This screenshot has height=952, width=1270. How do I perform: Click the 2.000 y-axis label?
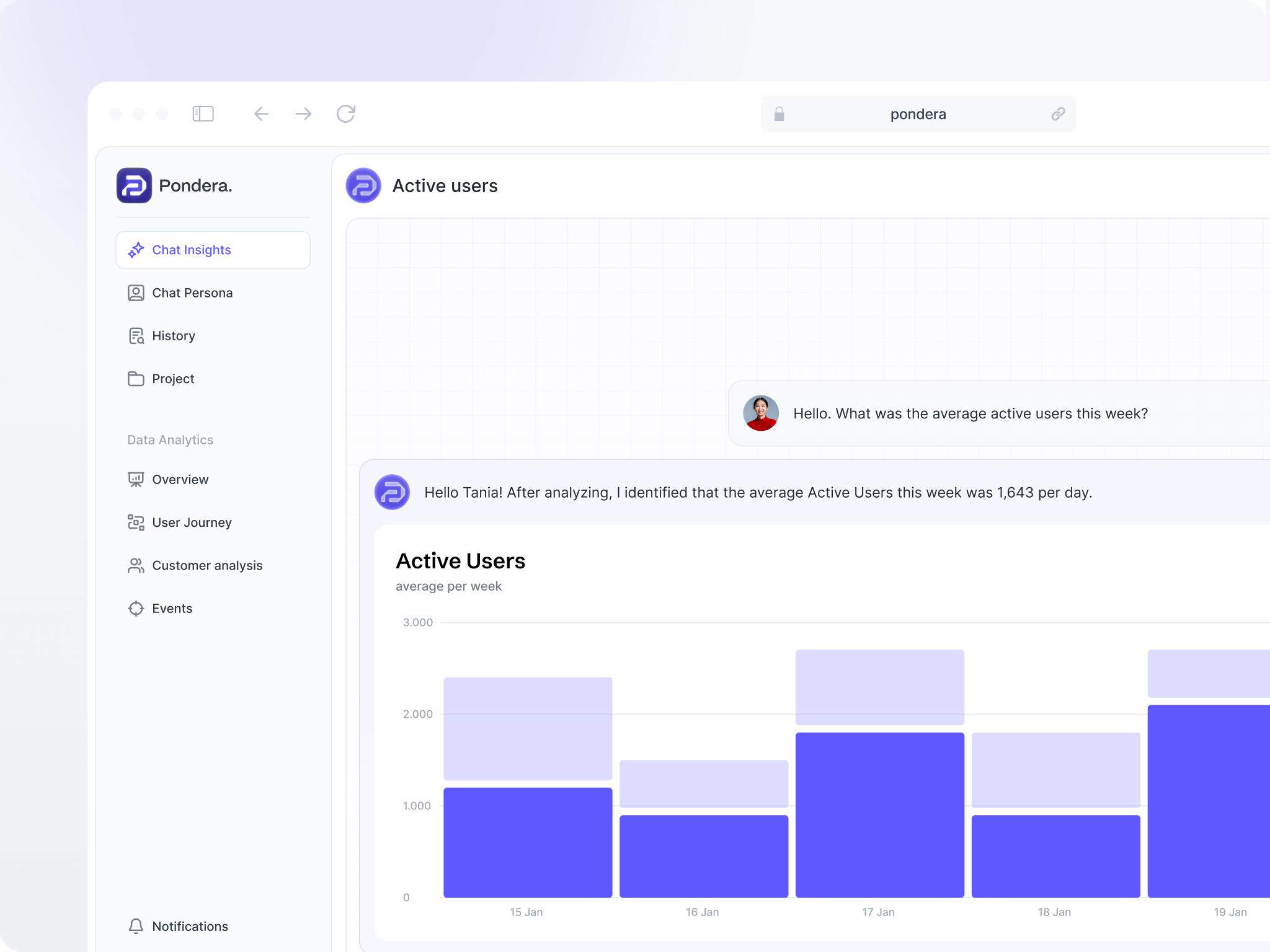point(418,714)
